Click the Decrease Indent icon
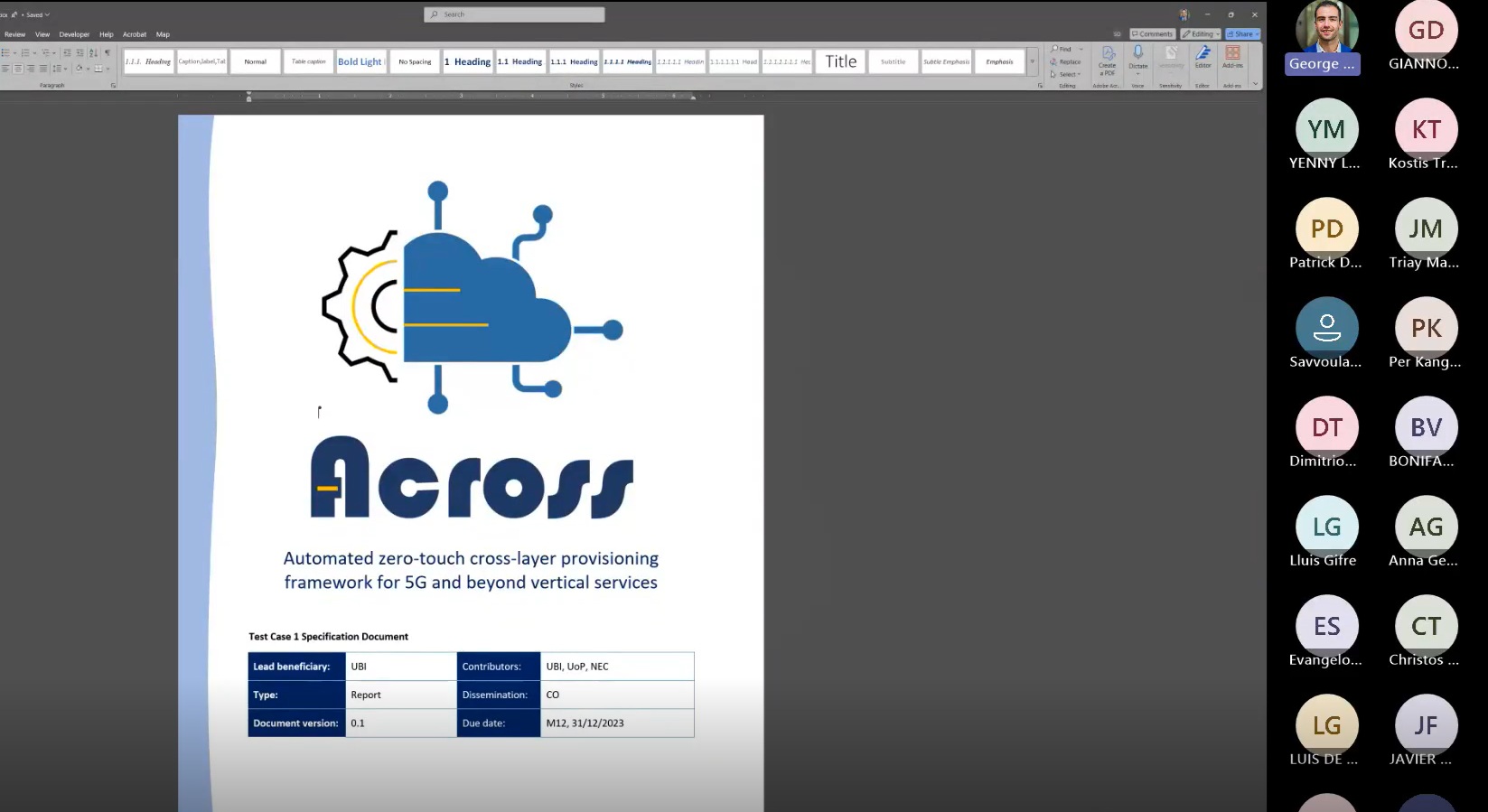The width and height of the screenshot is (1488, 812). coord(67,52)
